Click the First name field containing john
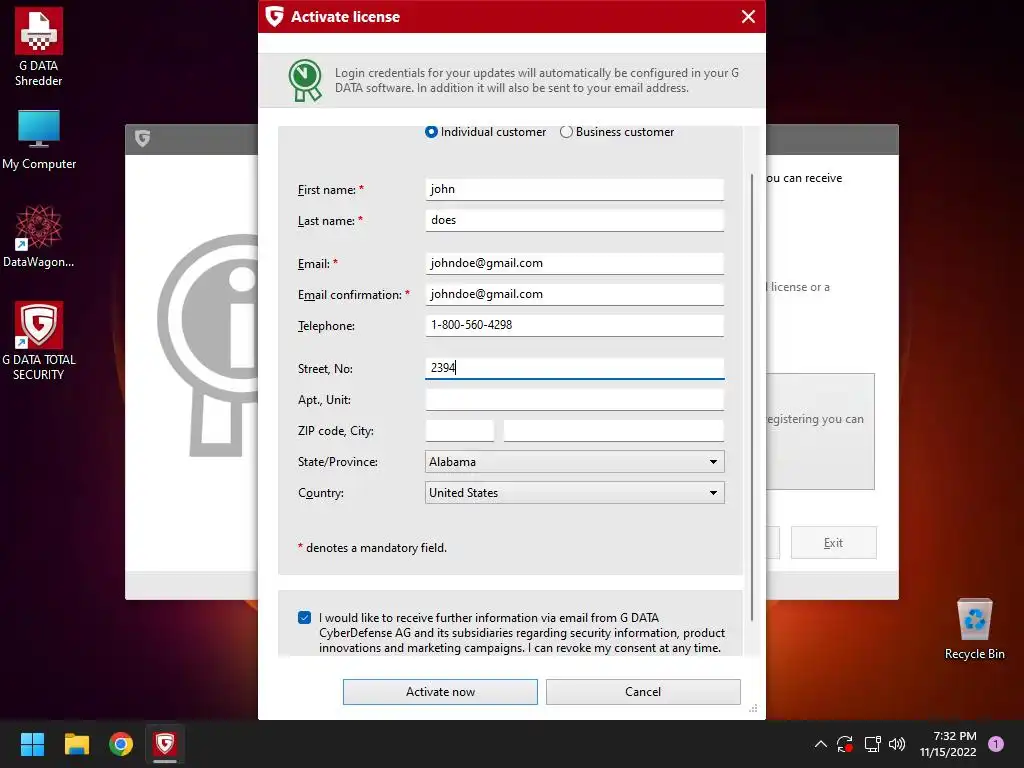Screen dimensions: 1024x768 (x=575, y=189)
